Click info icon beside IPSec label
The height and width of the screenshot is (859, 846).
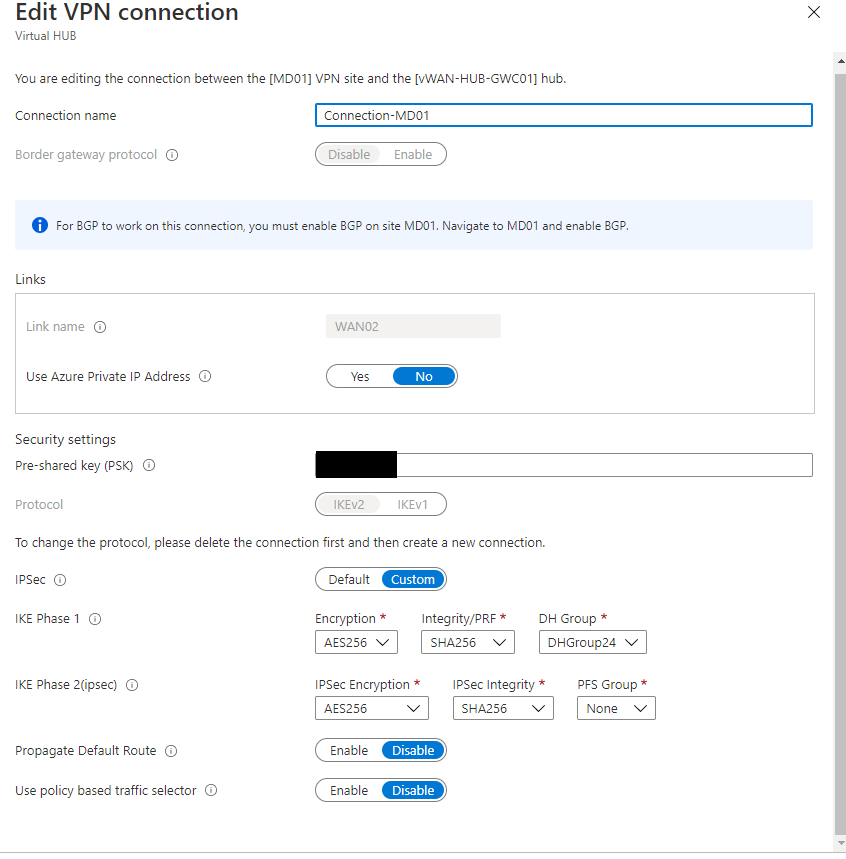(x=60, y=580)
